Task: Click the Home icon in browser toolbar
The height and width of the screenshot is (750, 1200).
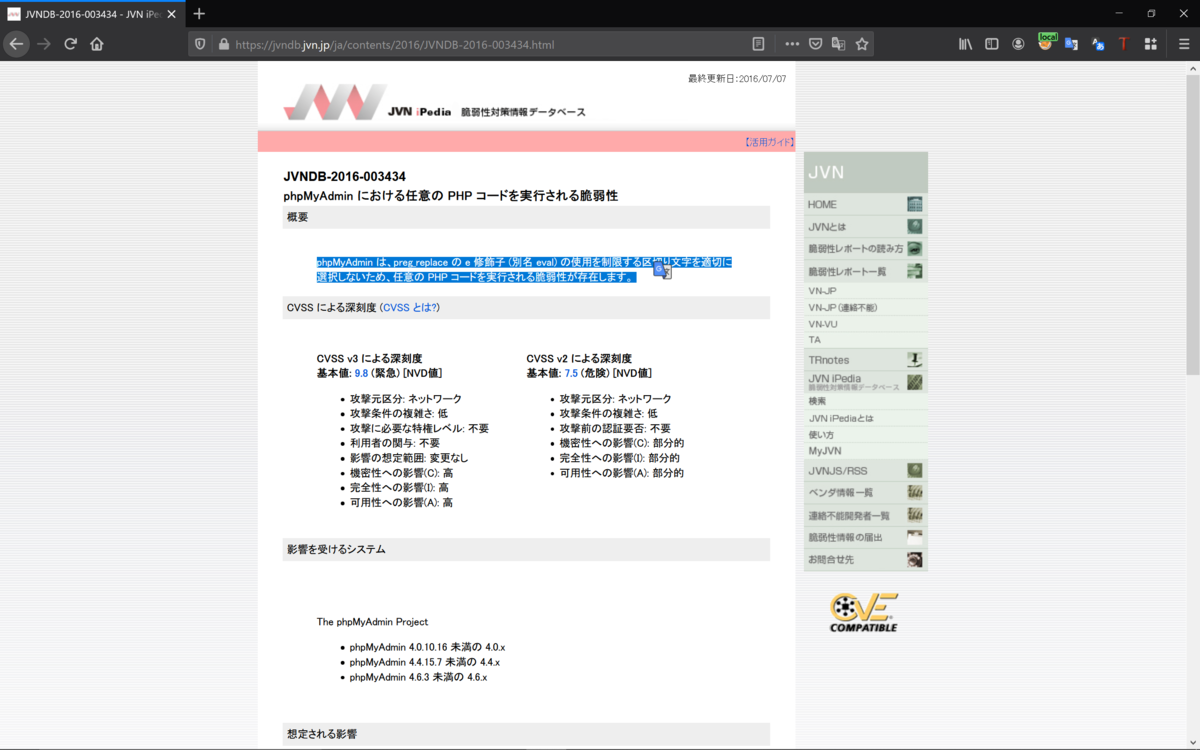Action: (95, 44)
